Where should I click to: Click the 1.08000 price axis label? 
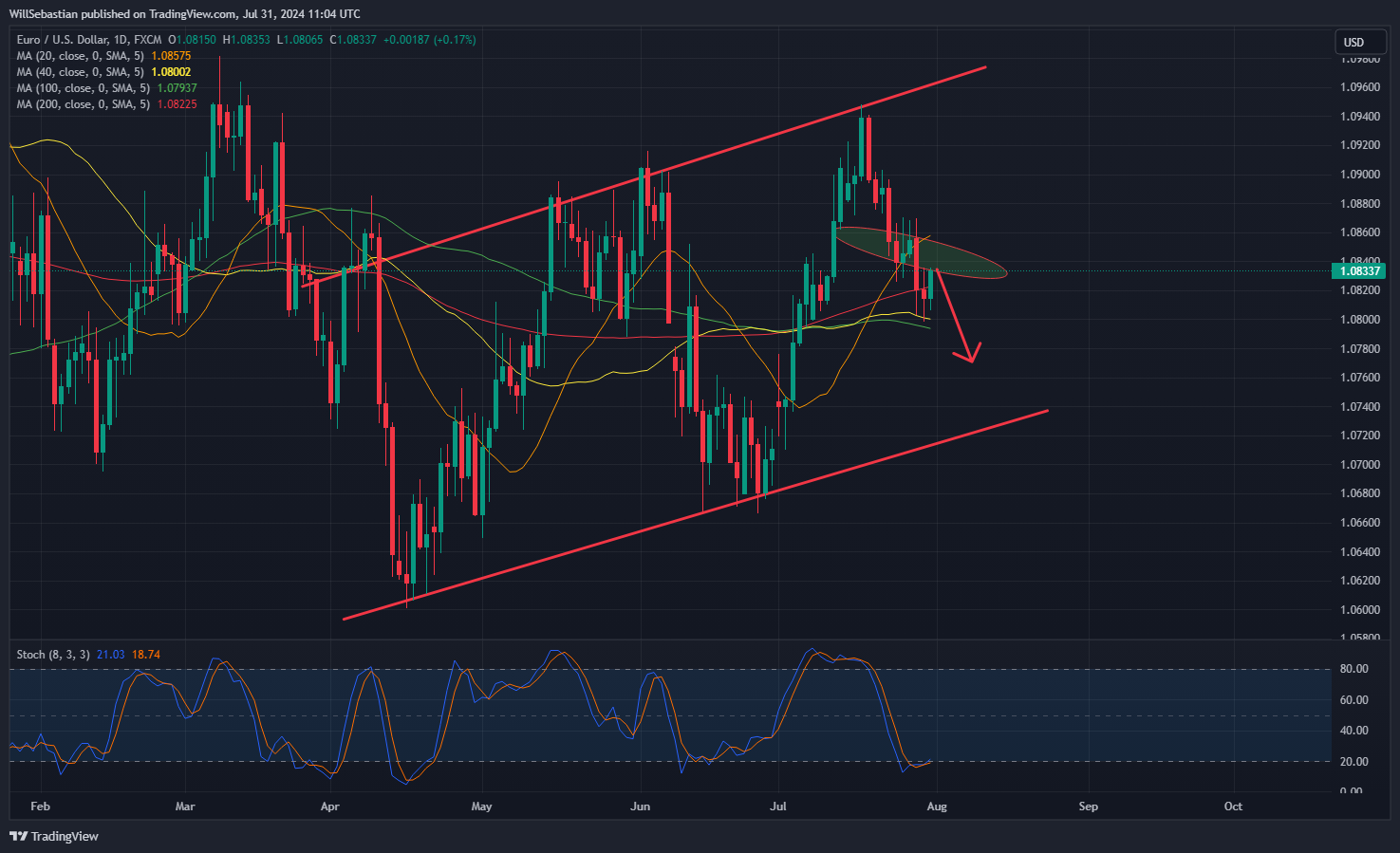pyautogui.click(x=1360, y=320)
